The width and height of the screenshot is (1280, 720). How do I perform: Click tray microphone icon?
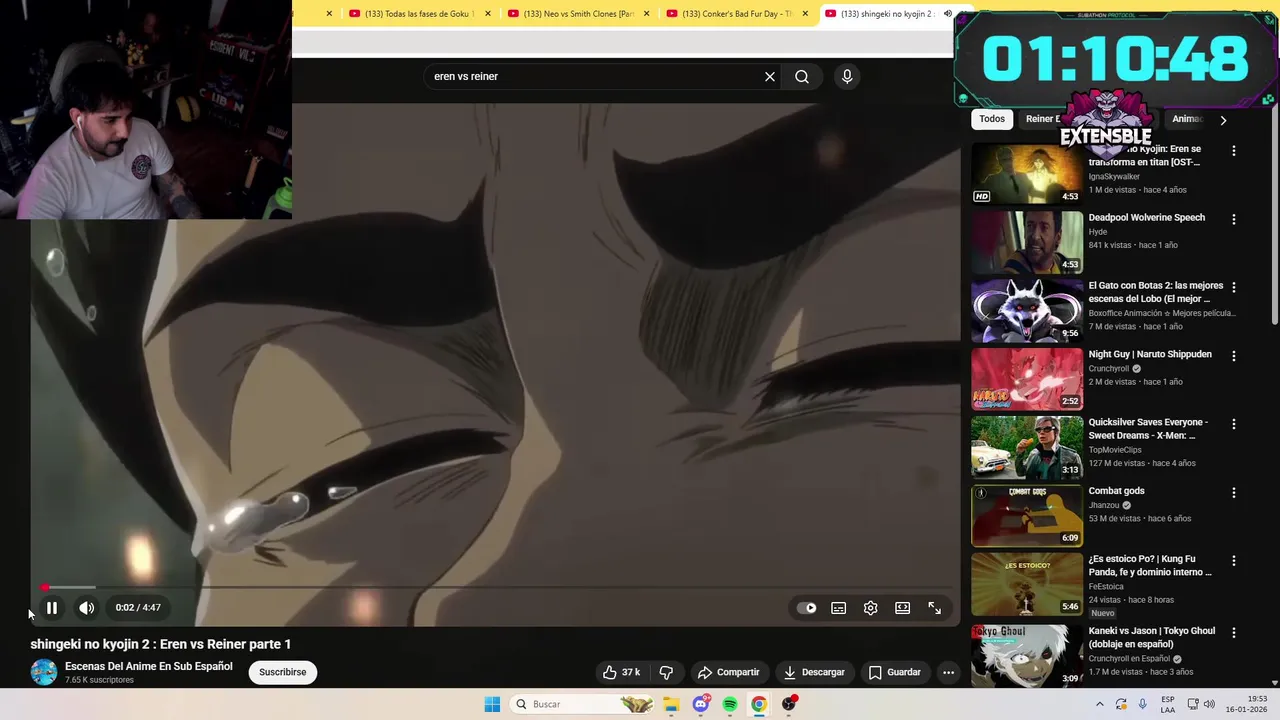[x=1143, y=704]
